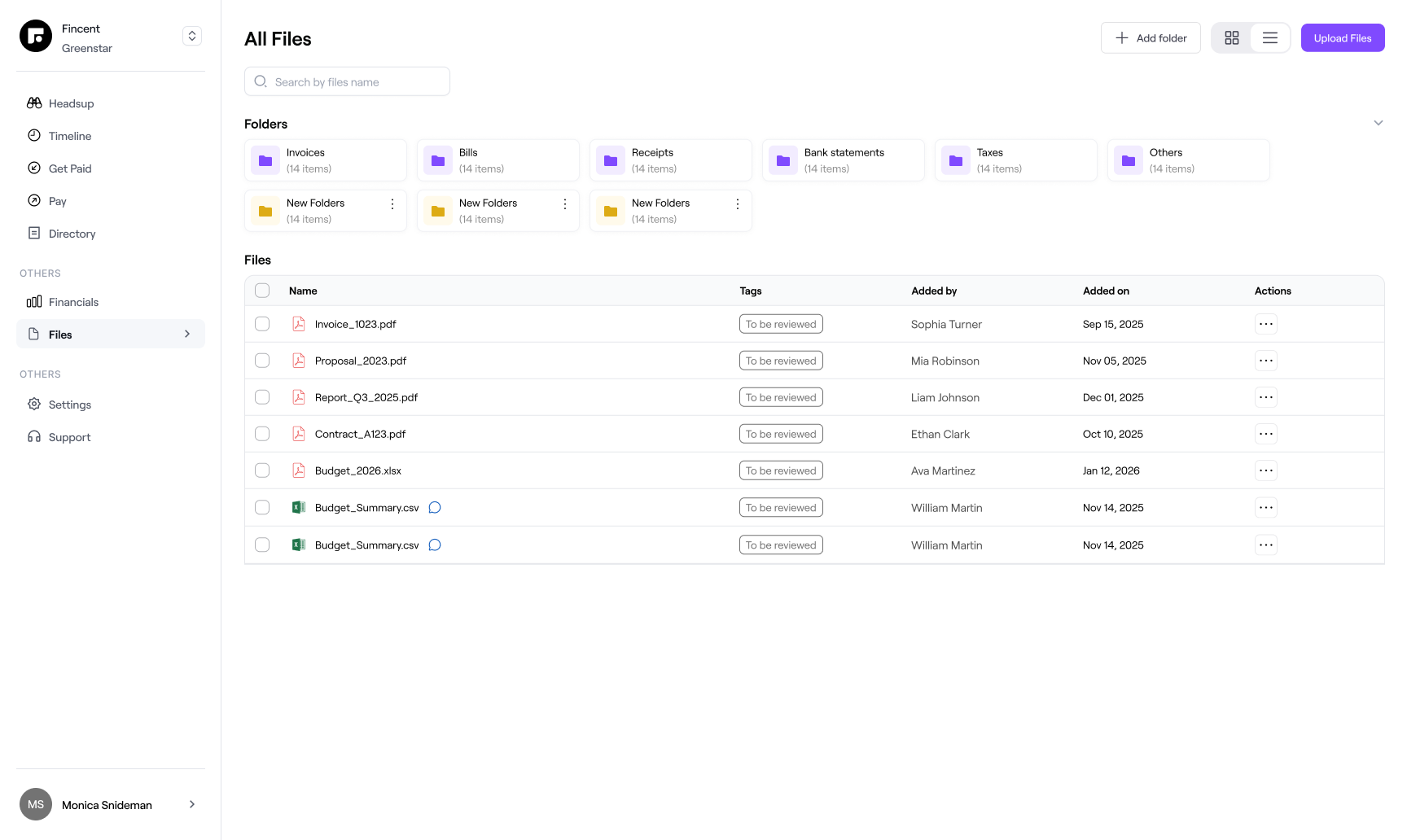Image resolution: width=1407 pixels, height=840 pixels.
Task: Open actions menu for Proposal_2023.pdf
Action: (1266, 361)
